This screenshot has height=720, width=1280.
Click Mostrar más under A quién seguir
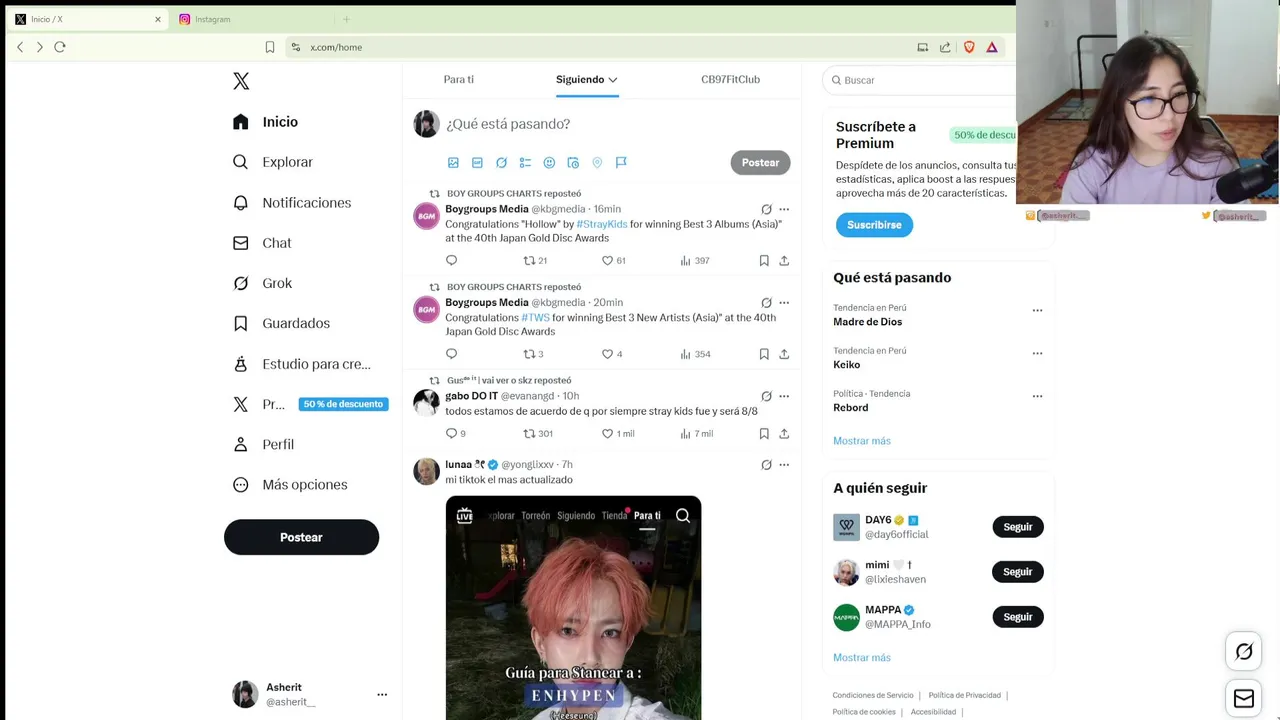(x=862, y=658)
